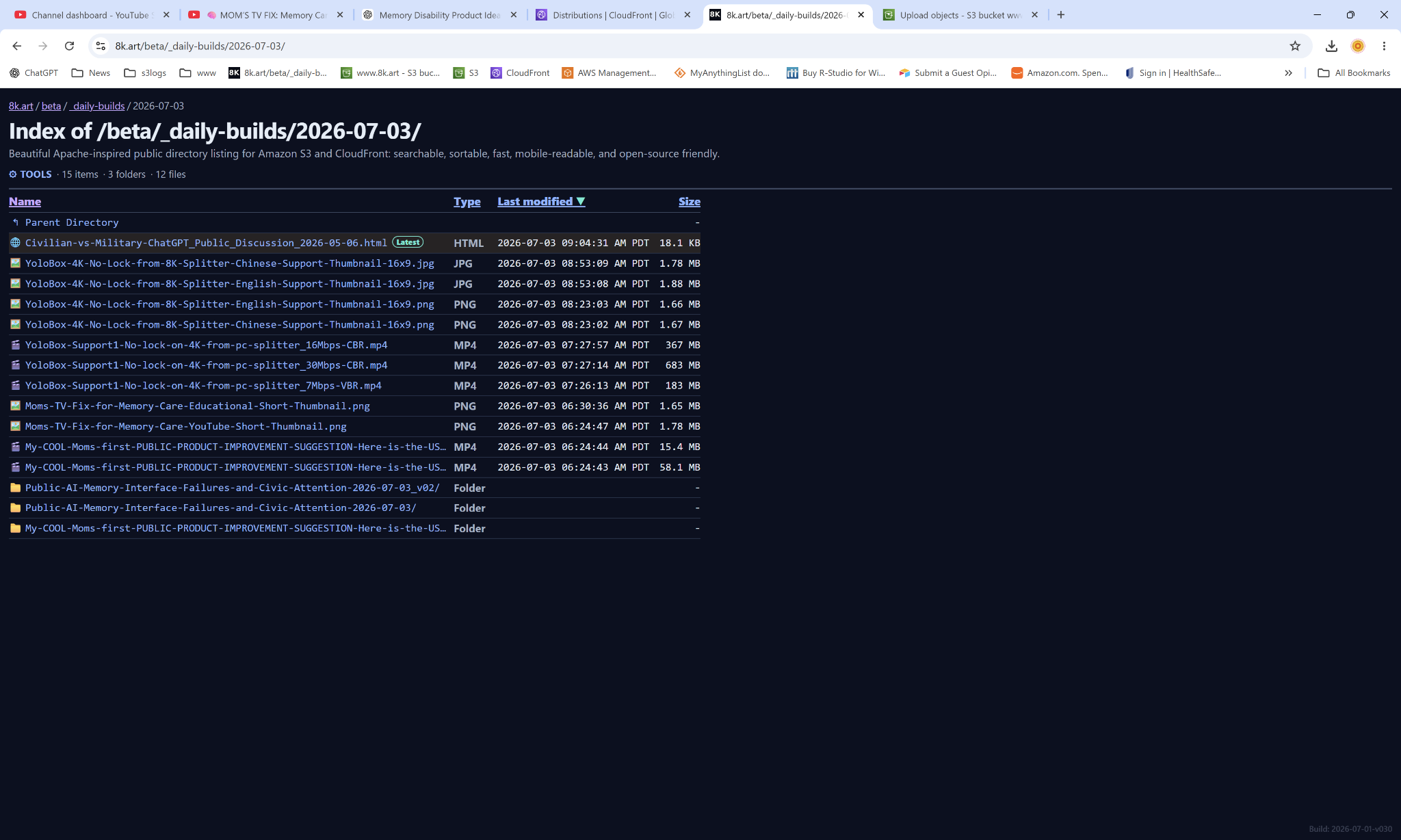
Task: Open the Submit a Guest Opinion bookmark
Action: [x=948, y=73]
